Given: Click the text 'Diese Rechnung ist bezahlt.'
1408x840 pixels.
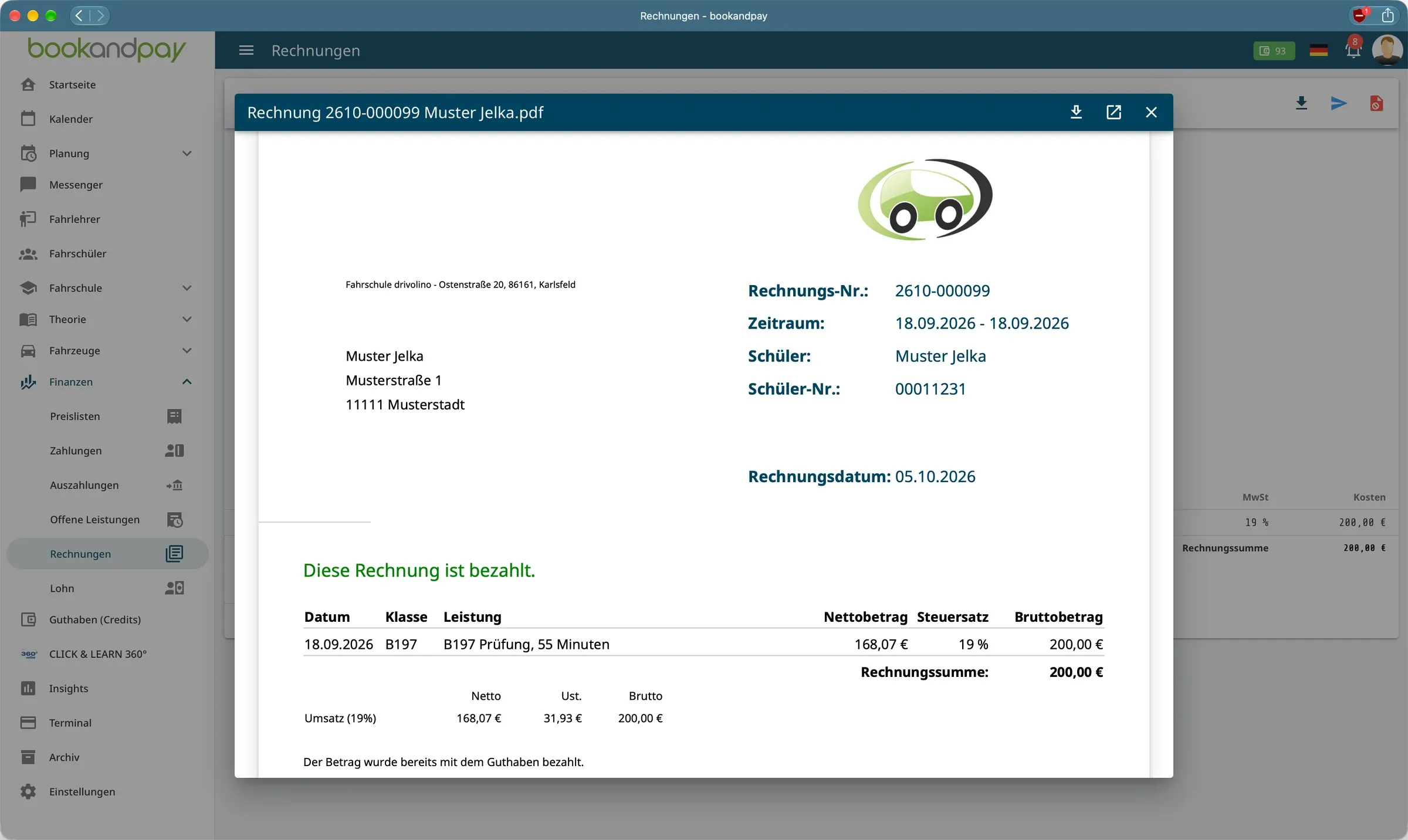Looking at the screenshot, I should (419, 571).
